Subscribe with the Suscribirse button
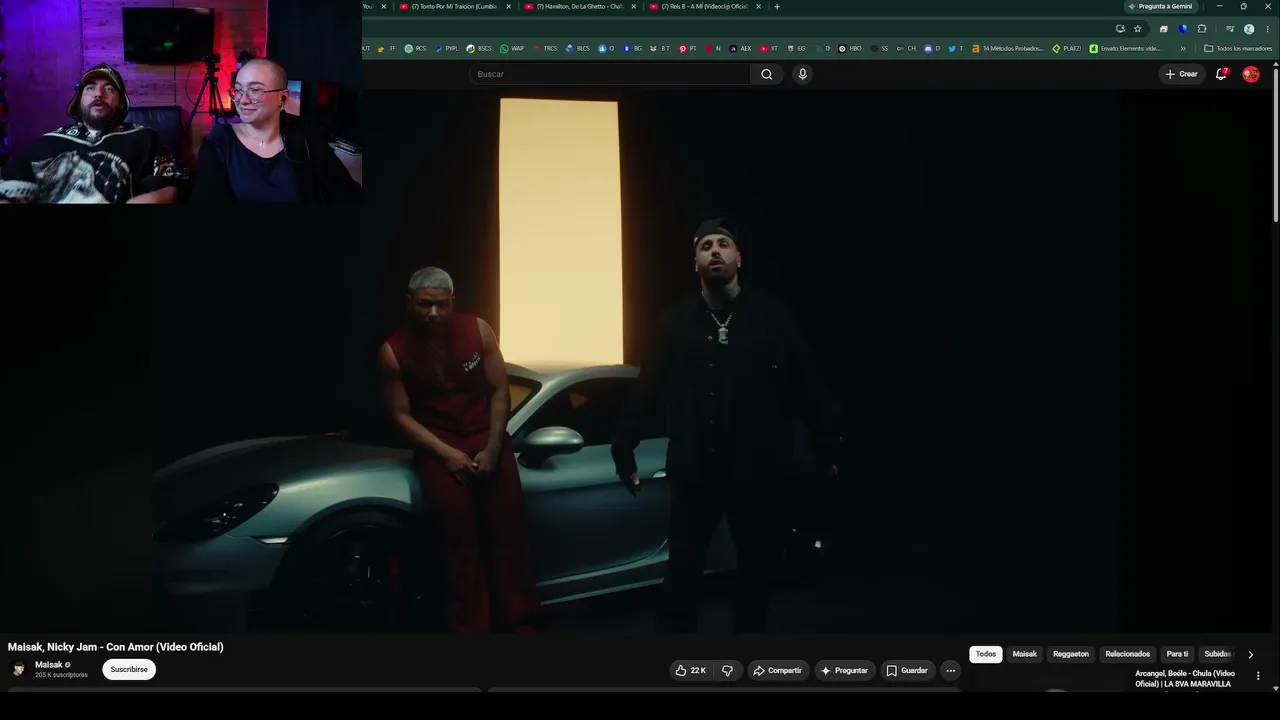Image resolution: width=1280 pixels, height=720 pixels. point(129,669)
